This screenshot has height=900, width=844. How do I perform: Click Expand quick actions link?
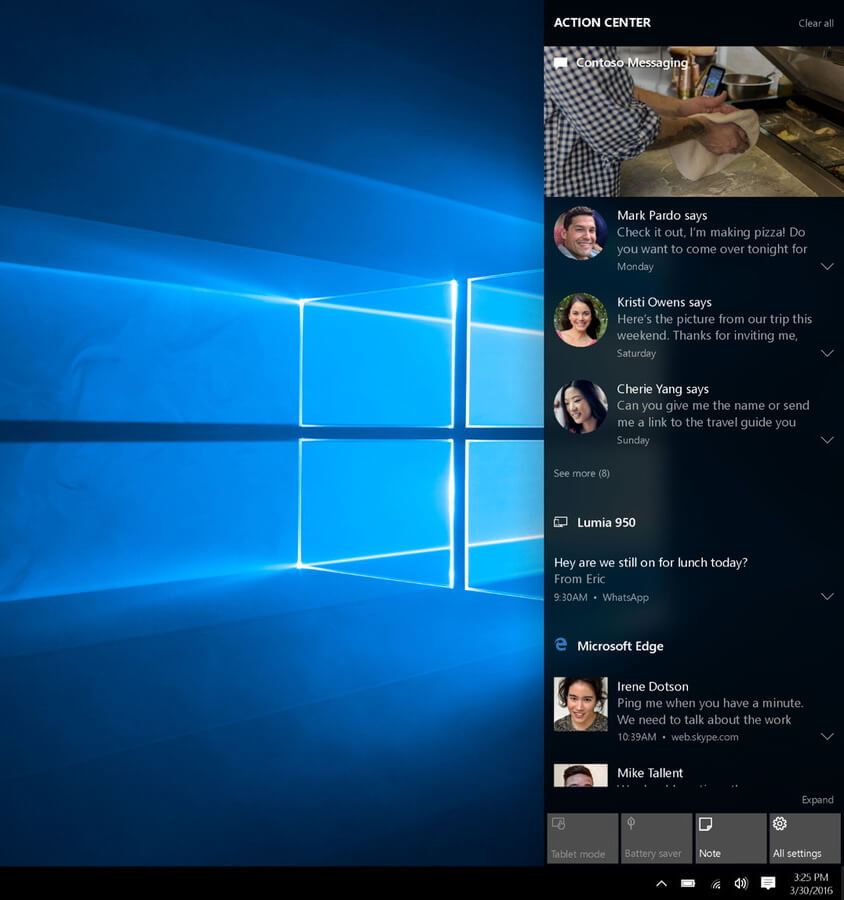pos(818,800)
